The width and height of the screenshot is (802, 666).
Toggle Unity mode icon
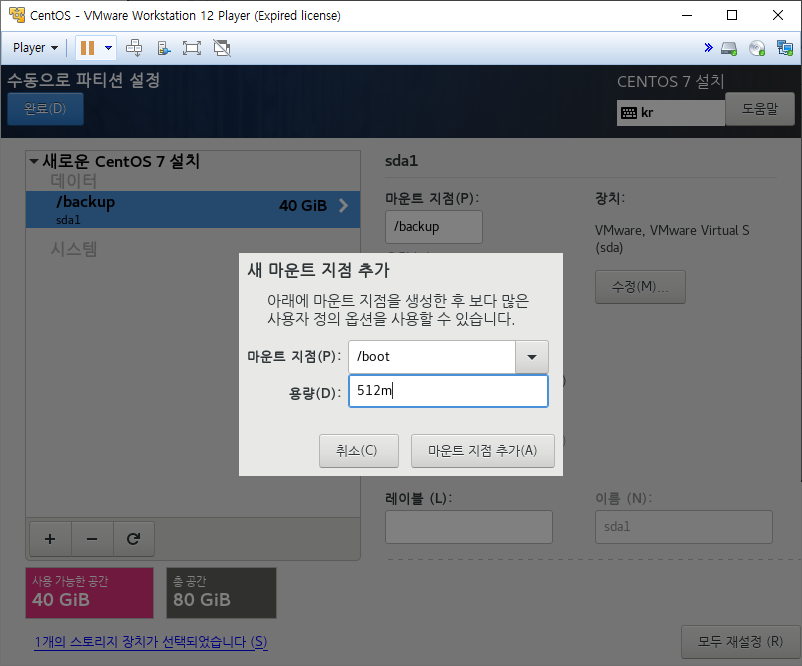(x=222, y=48)
